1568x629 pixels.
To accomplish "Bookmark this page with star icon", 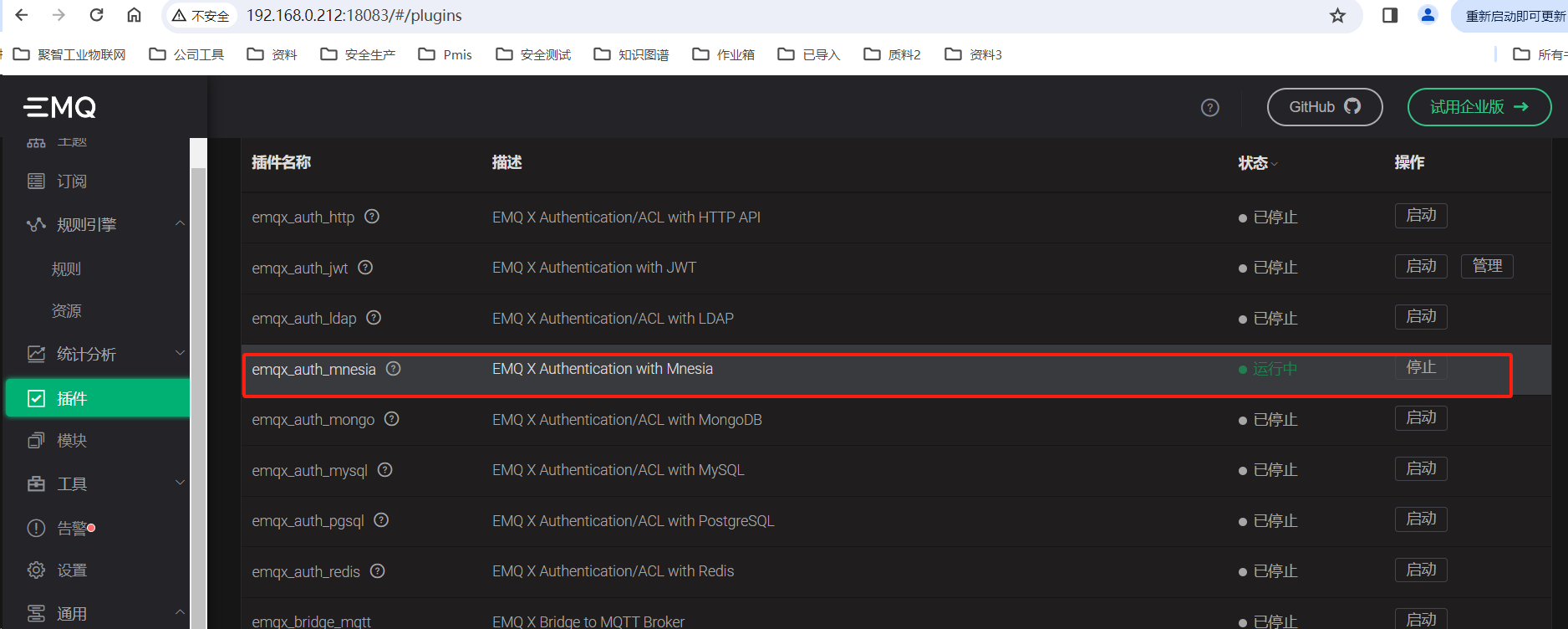I will (1338, 15).
